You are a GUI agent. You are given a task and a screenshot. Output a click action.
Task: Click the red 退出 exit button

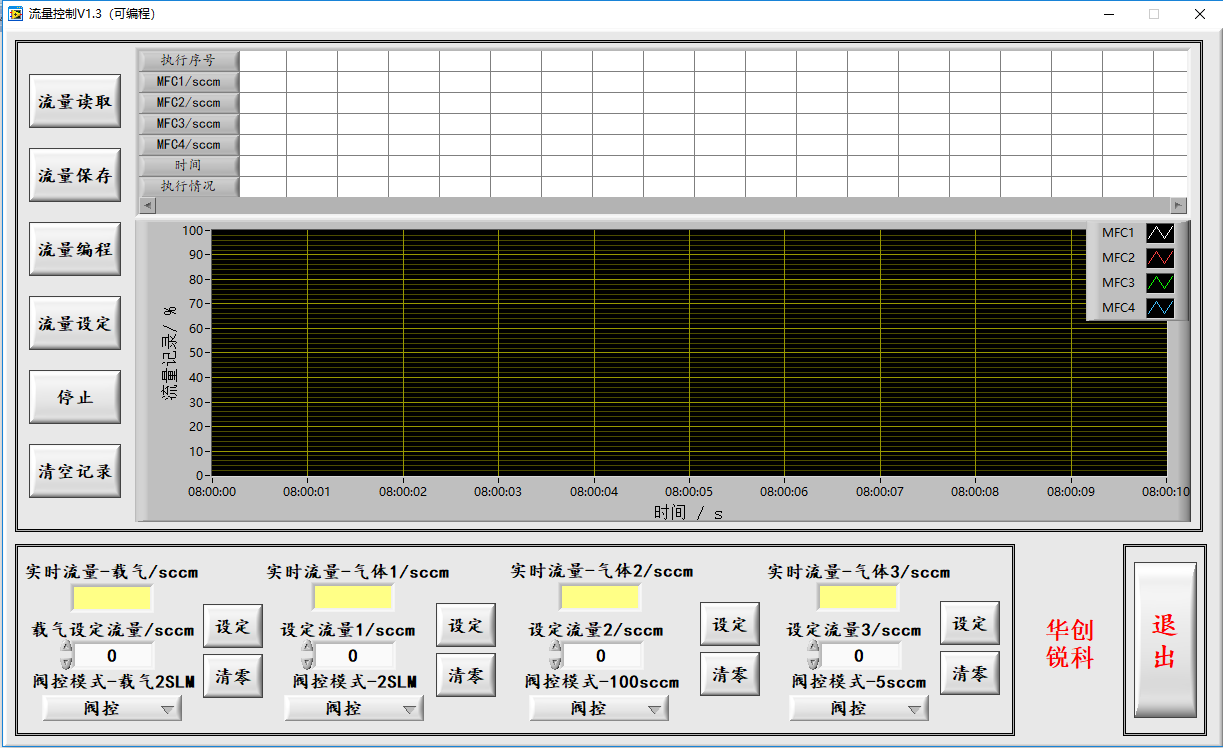pos(1164,640)
